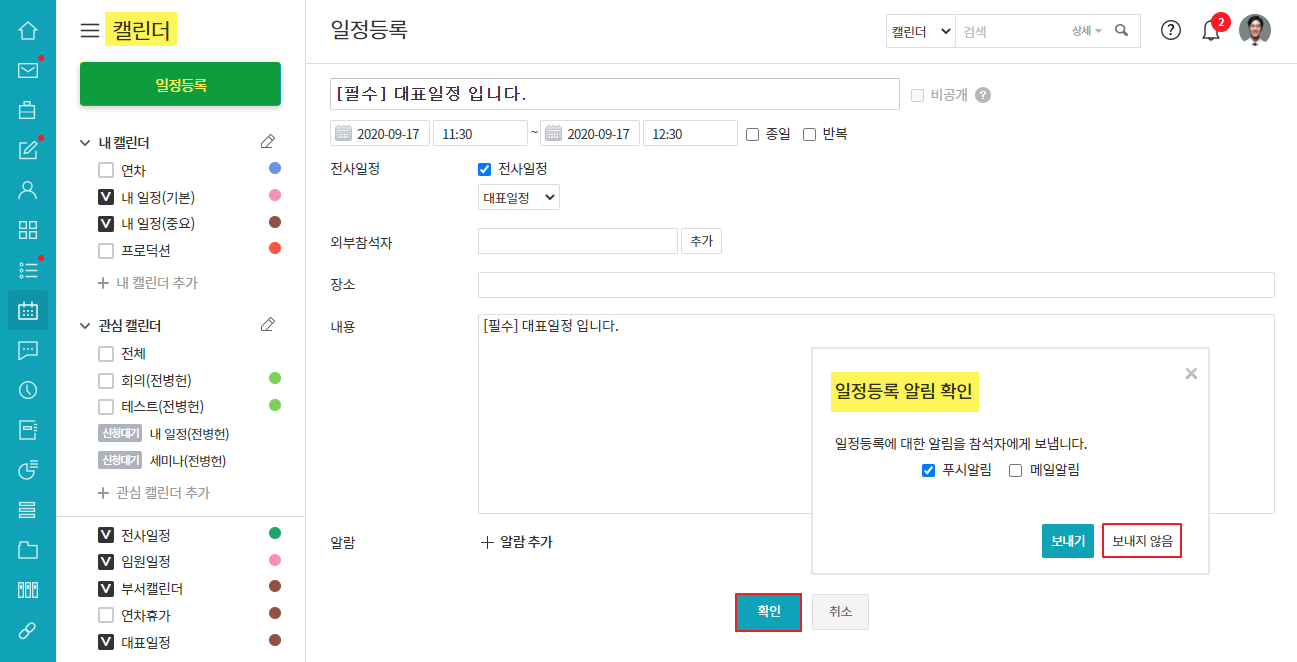Open the contacts person icon in sidebar
1297x662 pixels.
28,190
